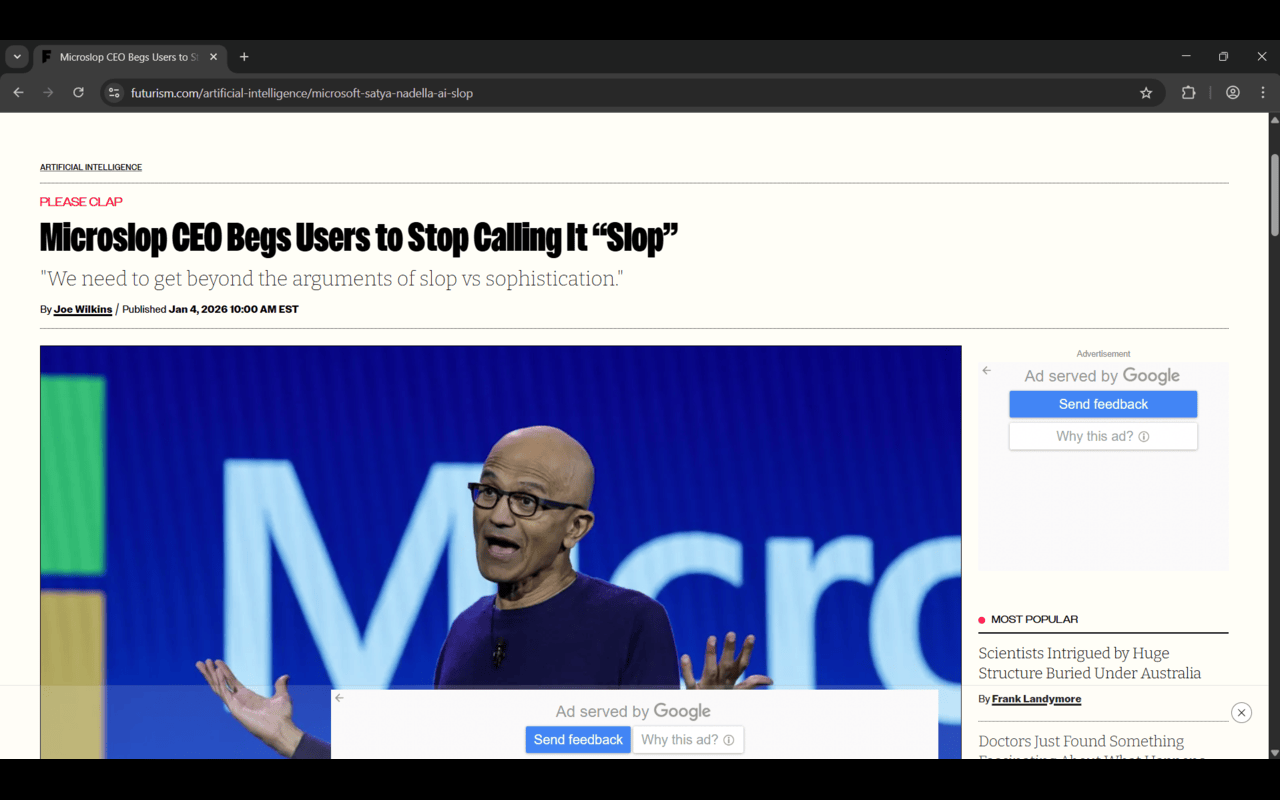Click Why this ad? in sidebar ad
The image size is (1280, 800).
1103,436
